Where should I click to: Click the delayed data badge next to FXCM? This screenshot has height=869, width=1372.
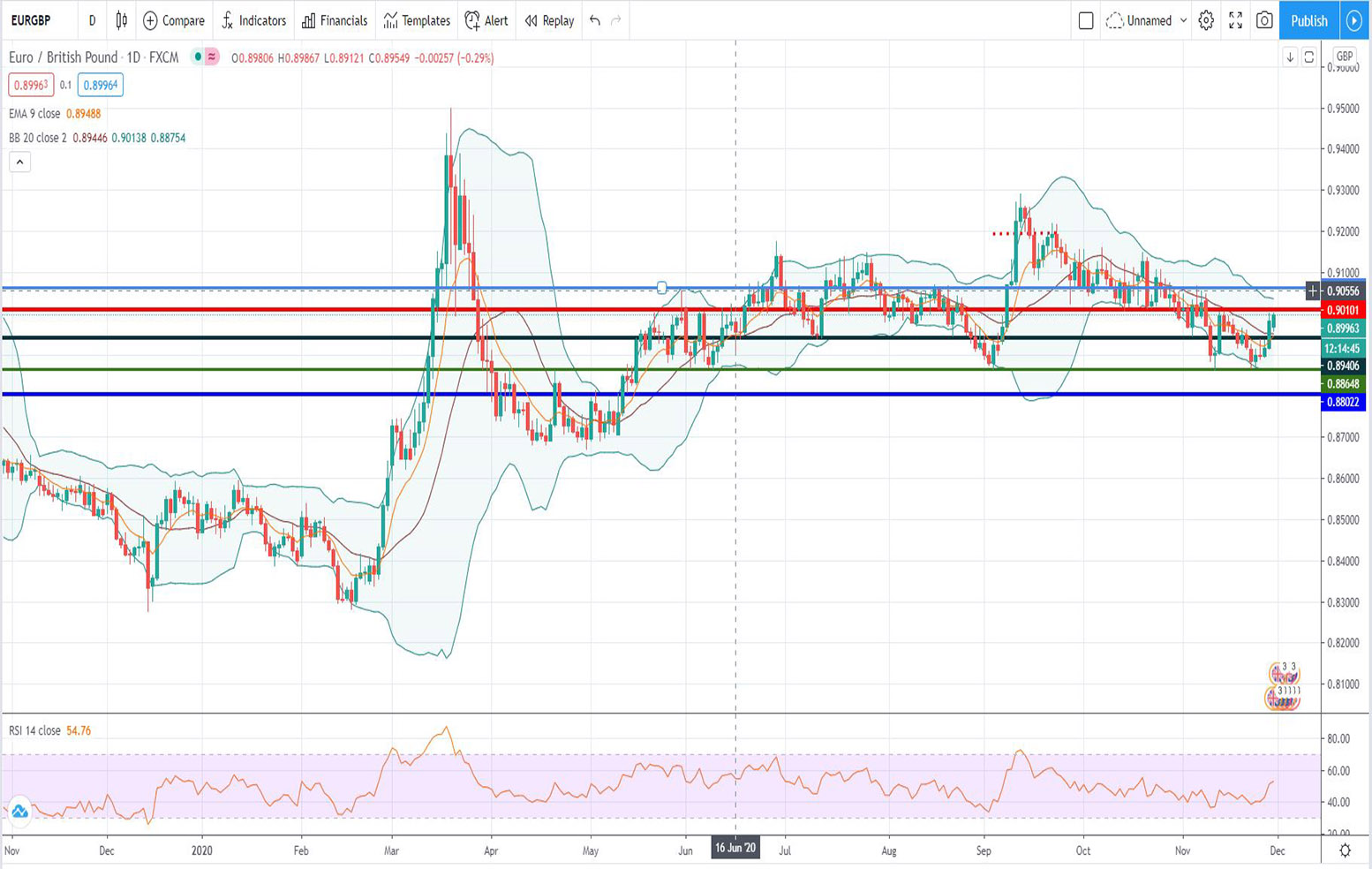211,56
